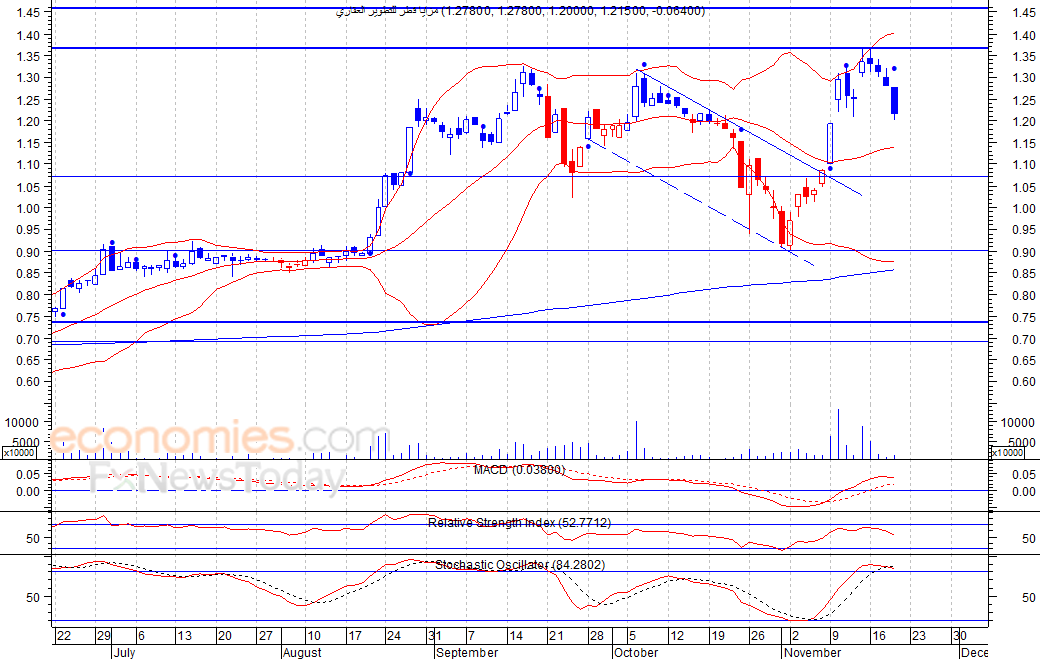Select 0.90 on the right price axis
The image size is (1040, 659).
click(1023, 253)
